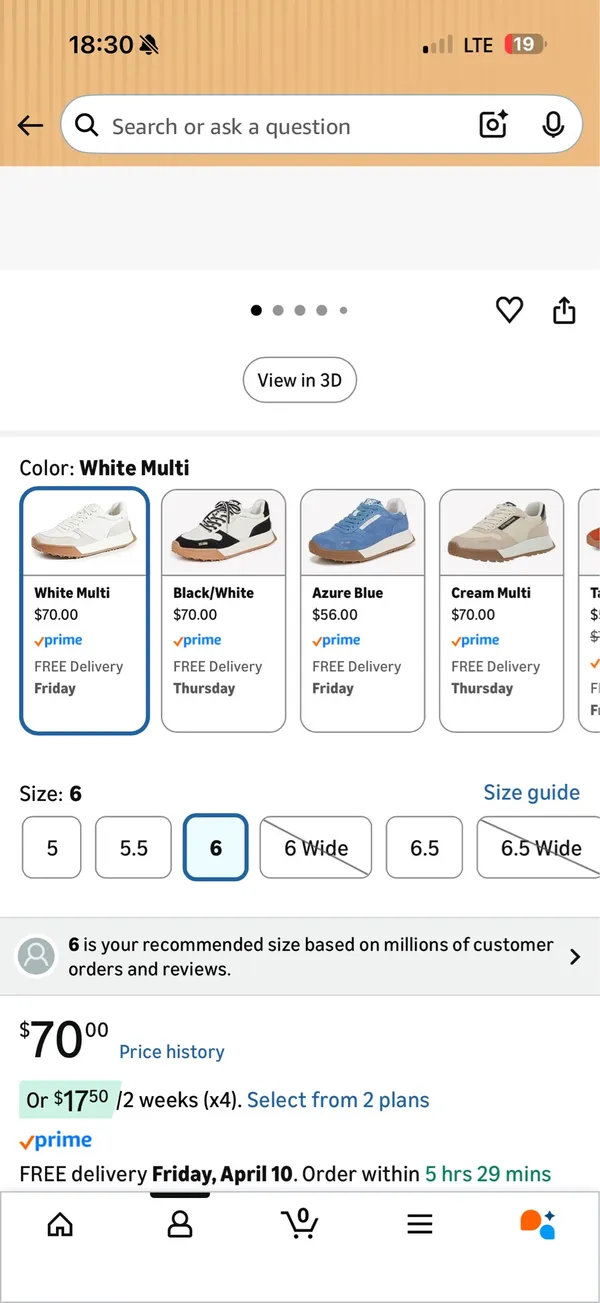This screenshot has width=600, height=1303.
Task: Tap the first image carousel dot
Action: coord(256,311)
